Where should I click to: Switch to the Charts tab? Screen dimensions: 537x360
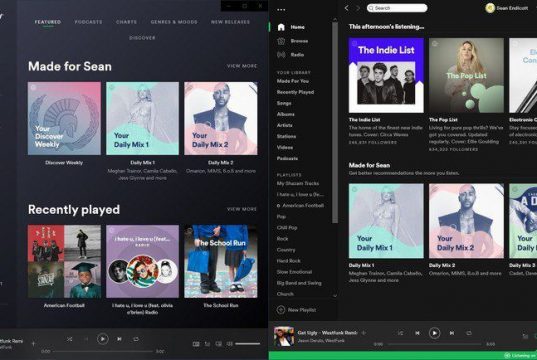pos(126,22)
